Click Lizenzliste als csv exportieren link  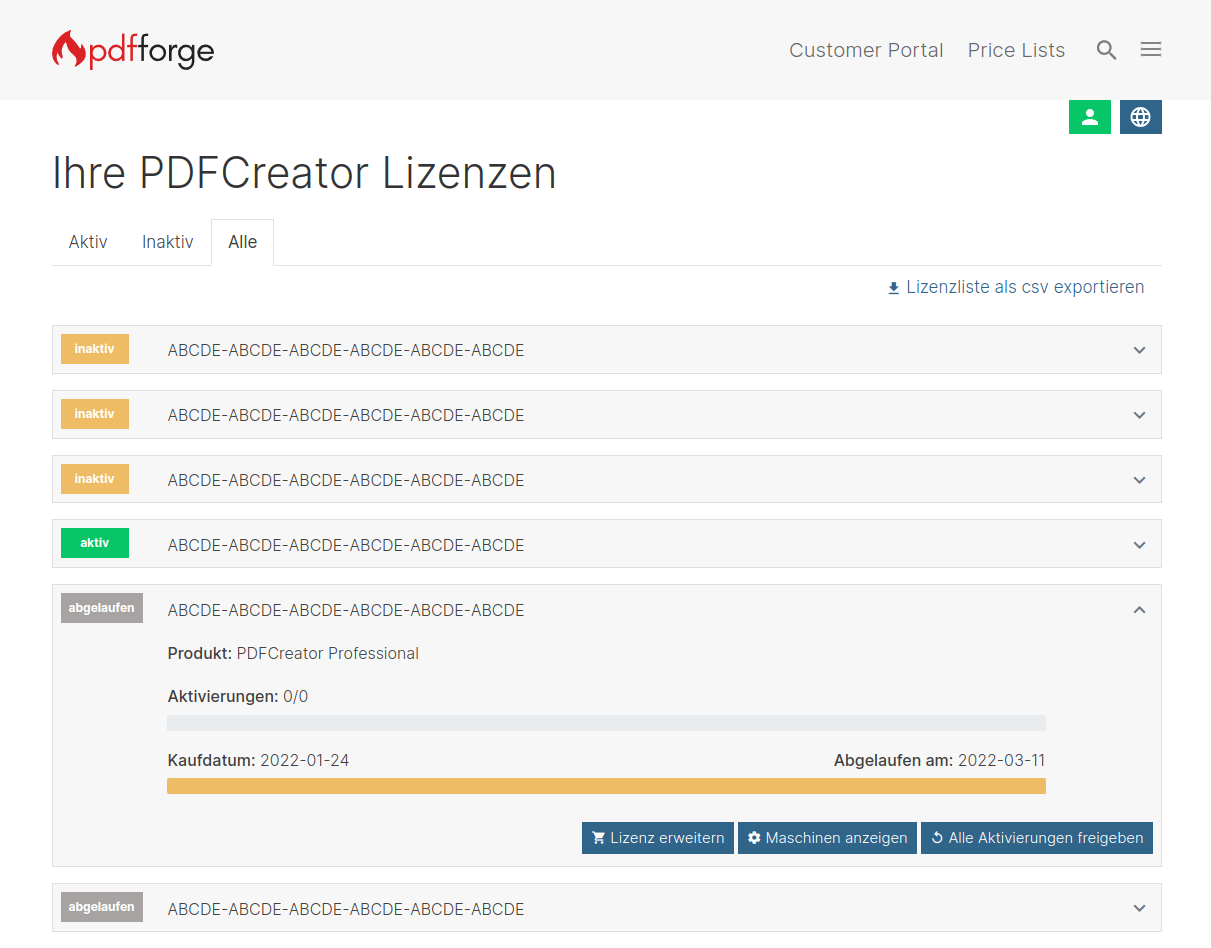[1016, 287]
